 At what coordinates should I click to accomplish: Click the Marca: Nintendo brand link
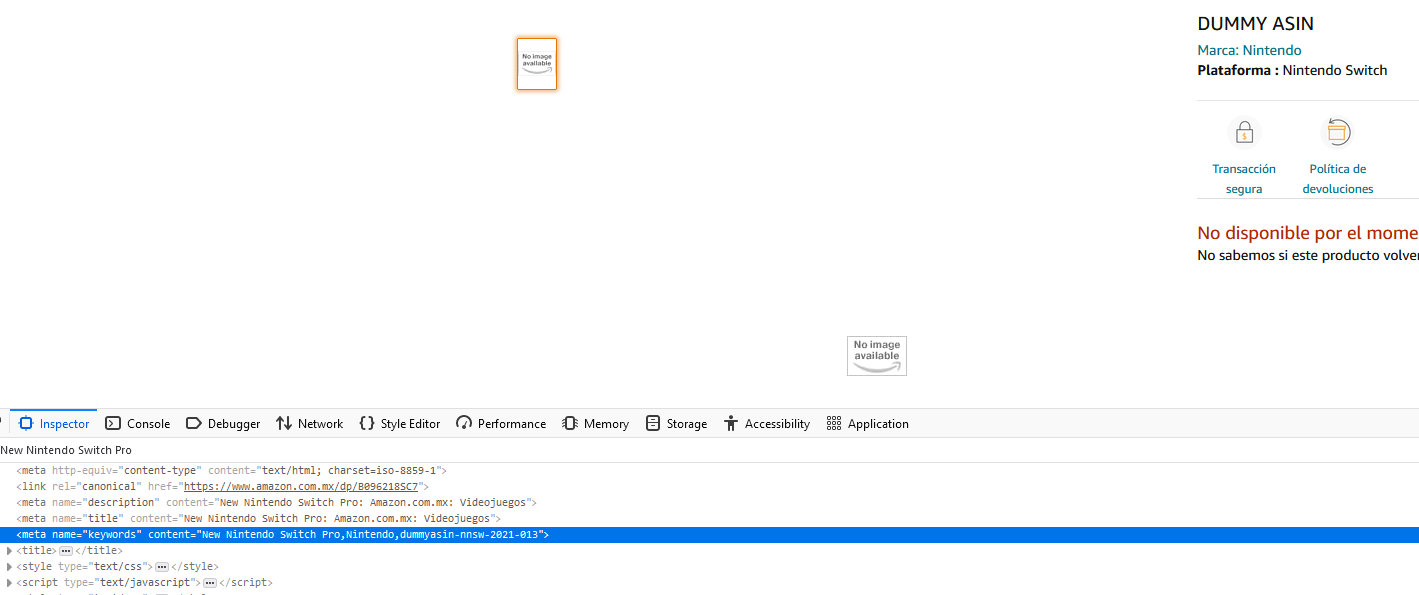click(x=1249, y=50)
